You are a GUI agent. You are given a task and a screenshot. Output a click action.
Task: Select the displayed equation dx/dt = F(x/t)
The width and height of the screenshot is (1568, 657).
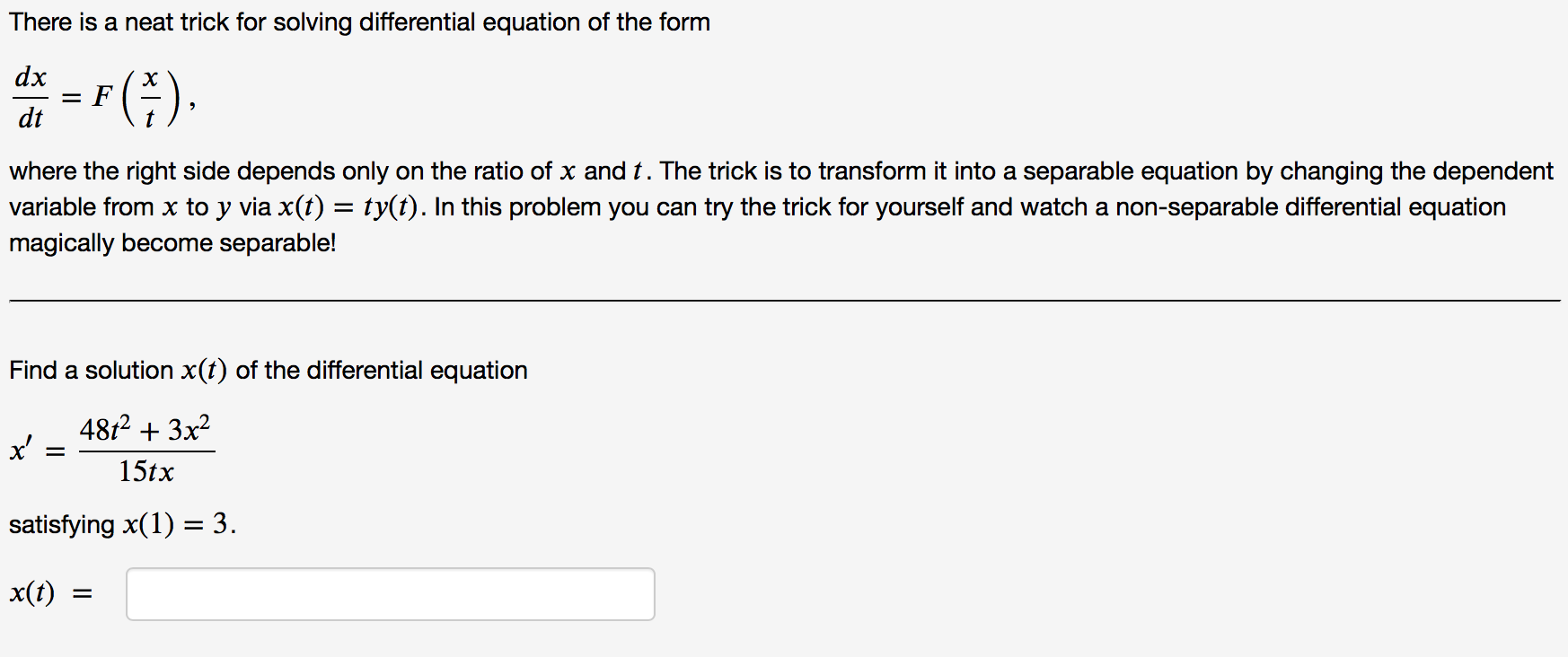[x=103, y=96]
